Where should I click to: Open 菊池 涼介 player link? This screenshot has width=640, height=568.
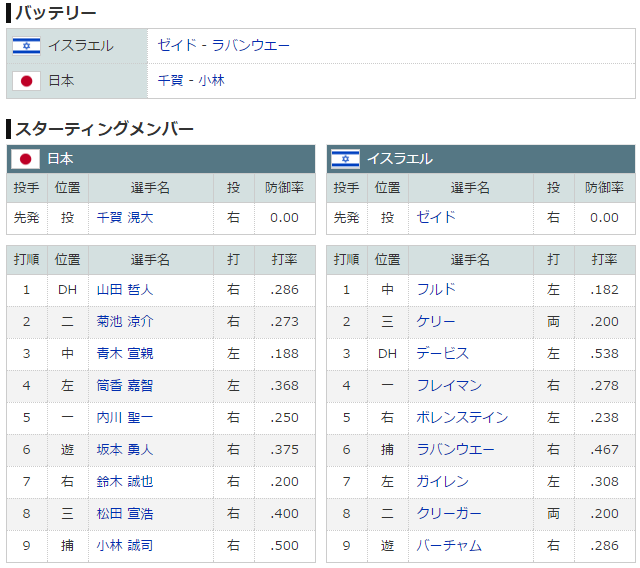[125, 322]
